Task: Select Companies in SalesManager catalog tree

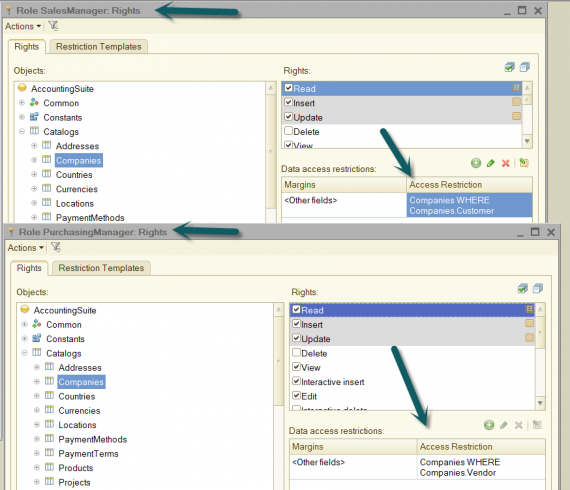Action: point(79,160)
